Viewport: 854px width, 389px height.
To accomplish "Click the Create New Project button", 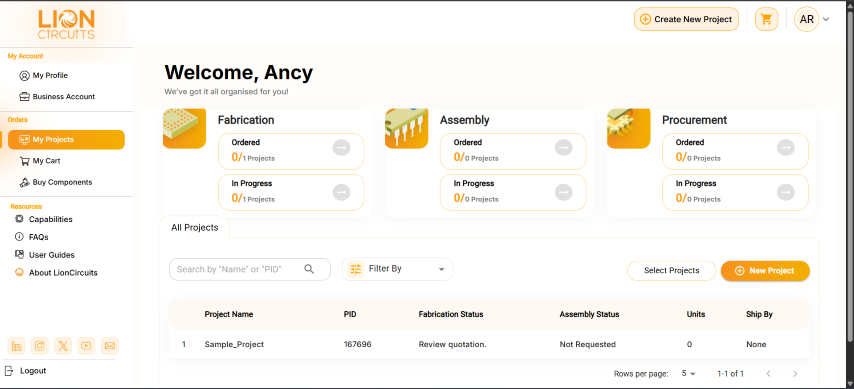I will point(686,20).
